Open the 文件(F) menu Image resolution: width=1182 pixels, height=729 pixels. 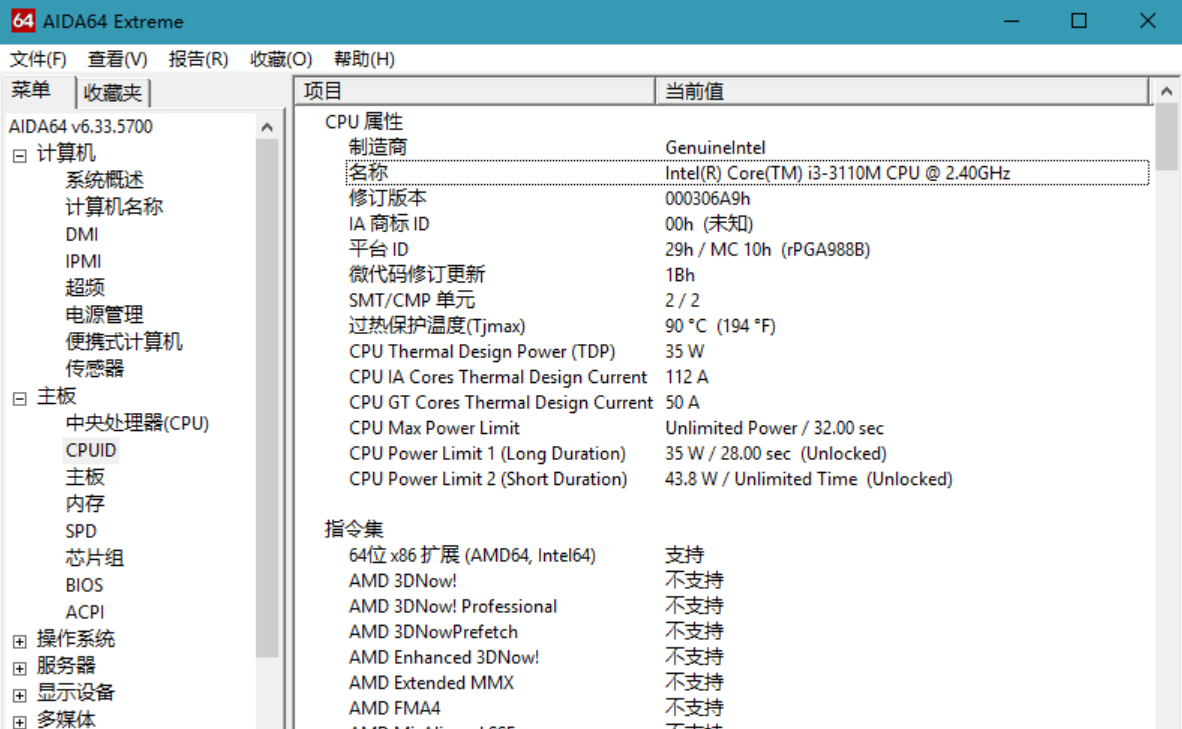point(38,59)
